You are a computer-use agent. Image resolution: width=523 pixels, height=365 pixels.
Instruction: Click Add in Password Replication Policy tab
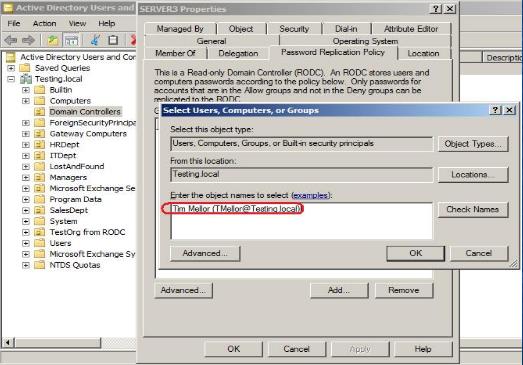(x=339, y=290)
